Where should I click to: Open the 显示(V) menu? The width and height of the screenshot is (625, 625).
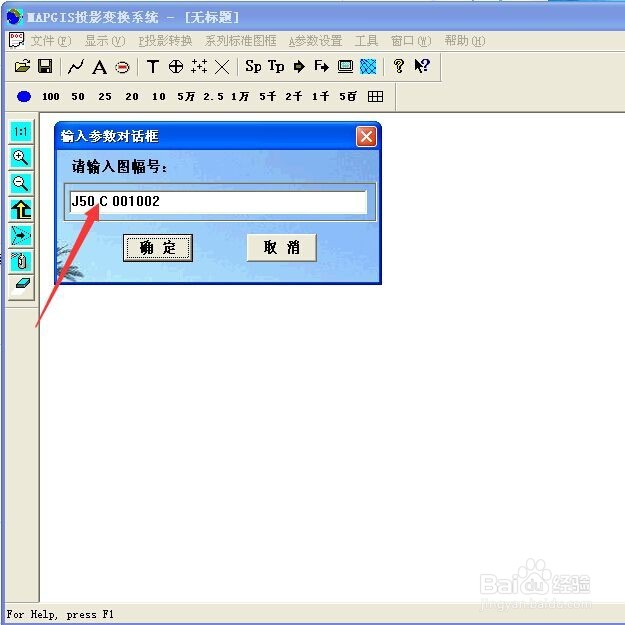[105, 41]
